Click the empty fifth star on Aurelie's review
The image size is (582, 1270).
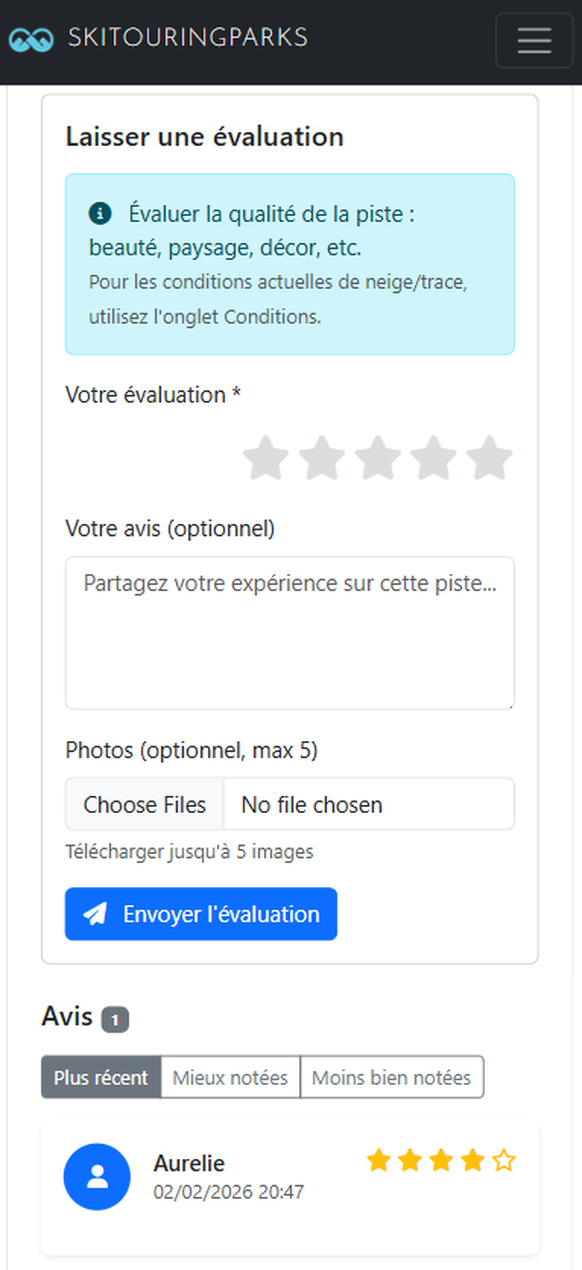point(502,1160)
